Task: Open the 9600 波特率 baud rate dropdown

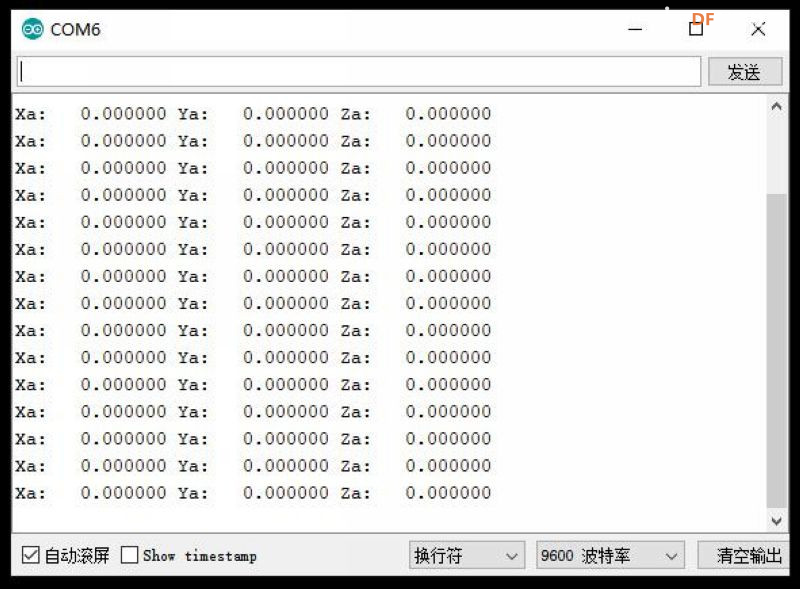Action: (x=610, y=555)
